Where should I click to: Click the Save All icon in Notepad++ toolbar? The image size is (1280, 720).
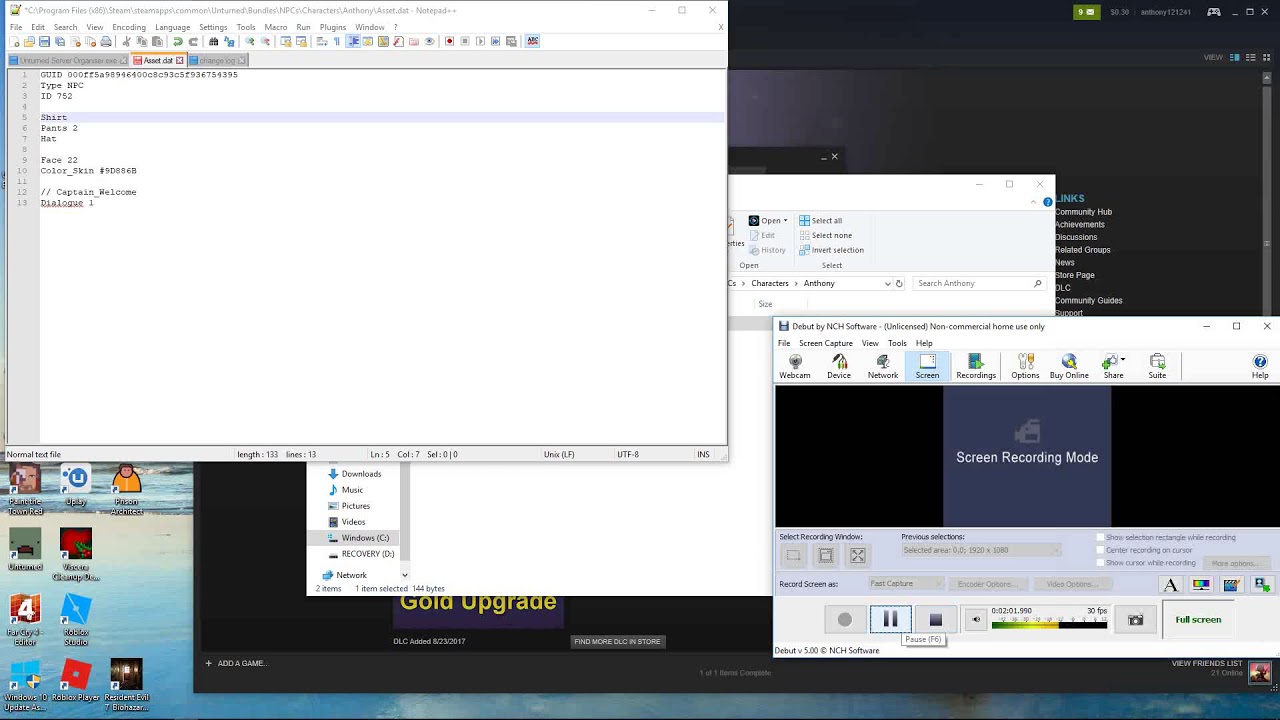60,41
